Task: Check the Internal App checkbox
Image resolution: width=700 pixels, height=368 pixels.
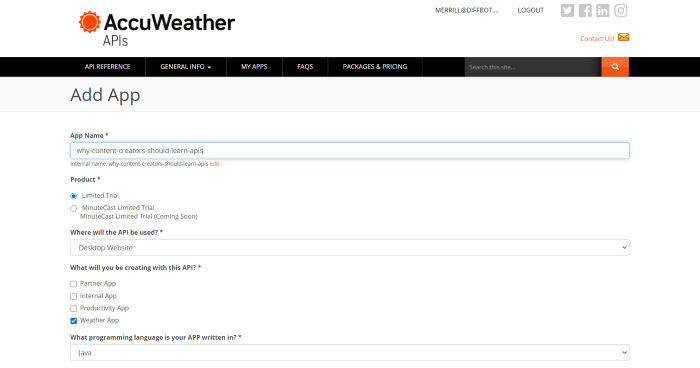Action: [74, 296]
